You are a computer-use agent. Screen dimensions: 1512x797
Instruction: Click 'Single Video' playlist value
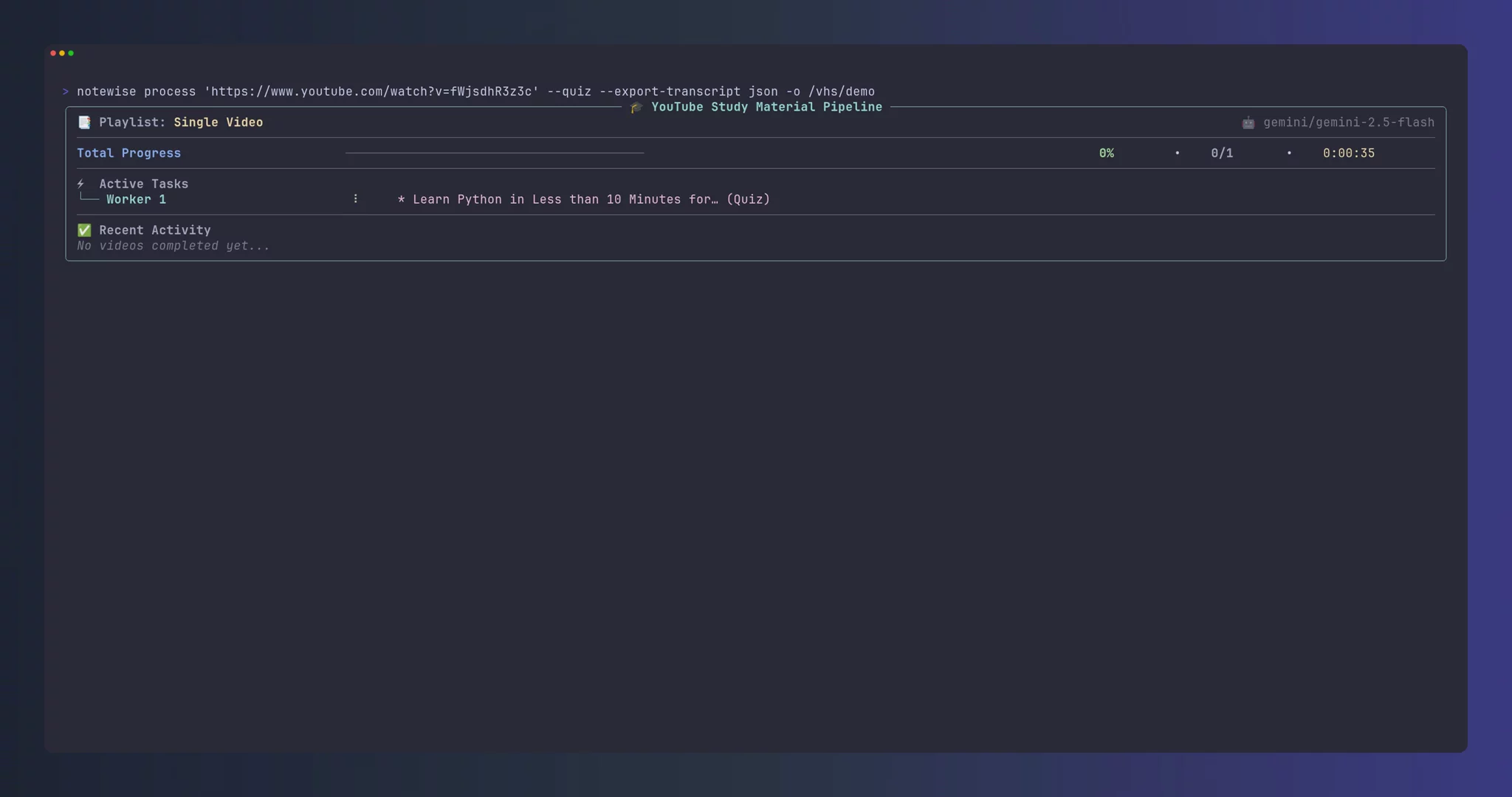pyautogui.click(x=219, y=123)
